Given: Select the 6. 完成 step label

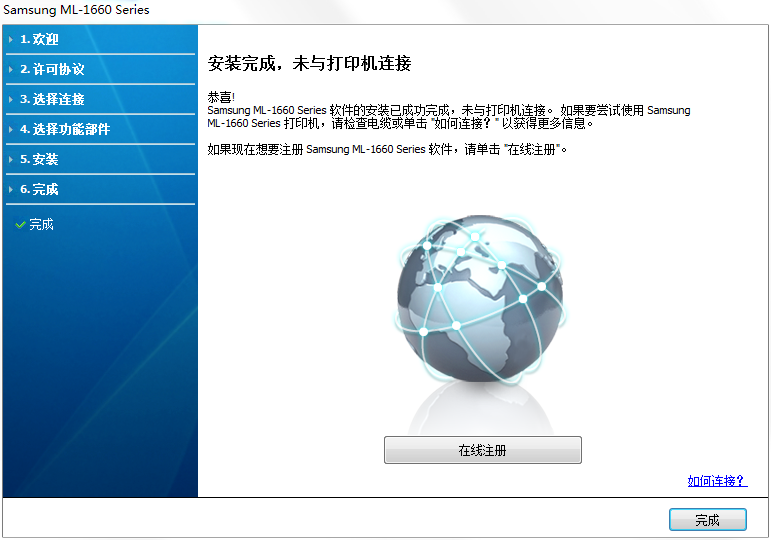Looking at the screenshot, I should [x=39, y=190].
